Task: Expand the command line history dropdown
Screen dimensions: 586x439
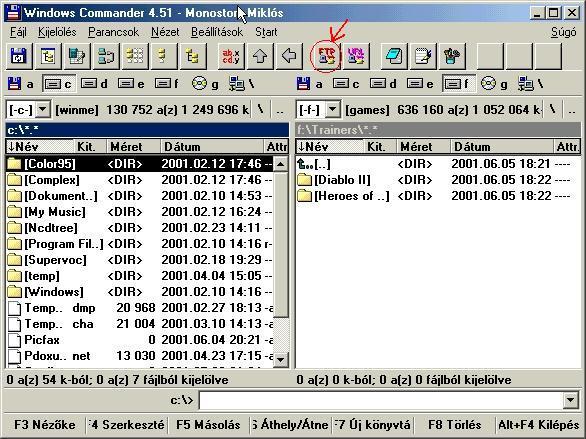Action: click(570, 401)
